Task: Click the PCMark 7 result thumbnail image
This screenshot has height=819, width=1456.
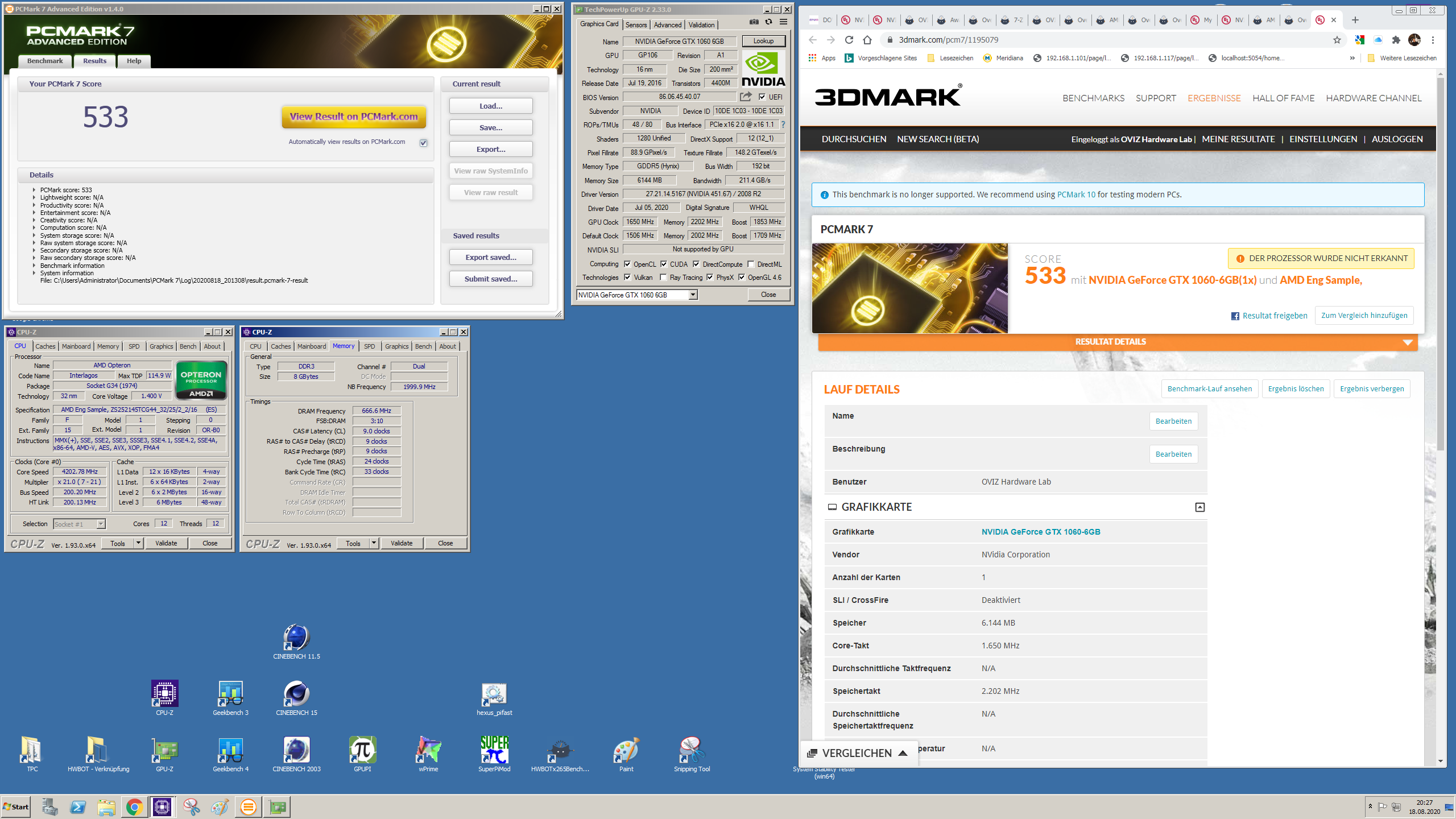Action: pyautogui.click(x=909, y=288)
